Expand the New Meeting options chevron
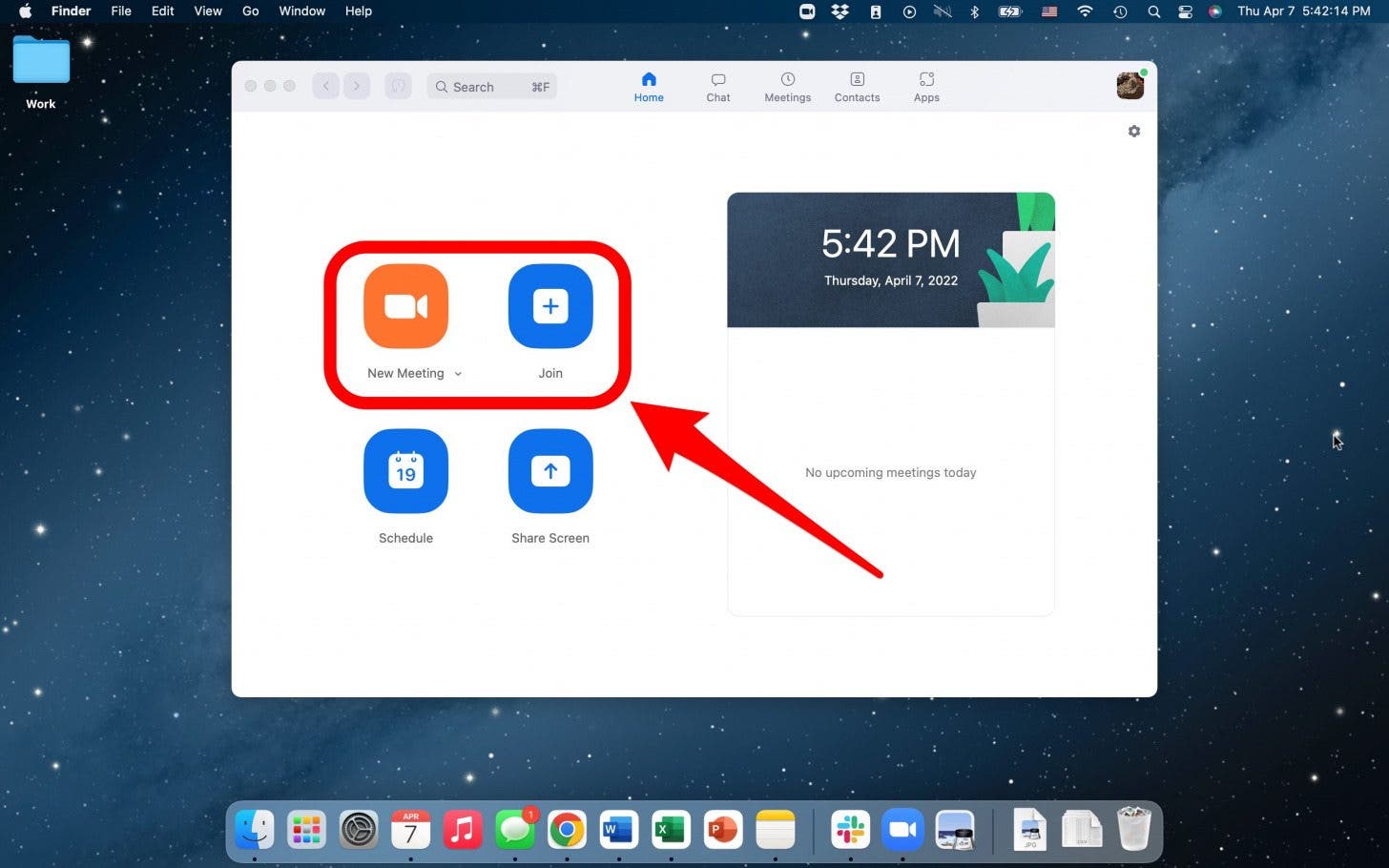 pyautogui.click(x=459, y=373)
